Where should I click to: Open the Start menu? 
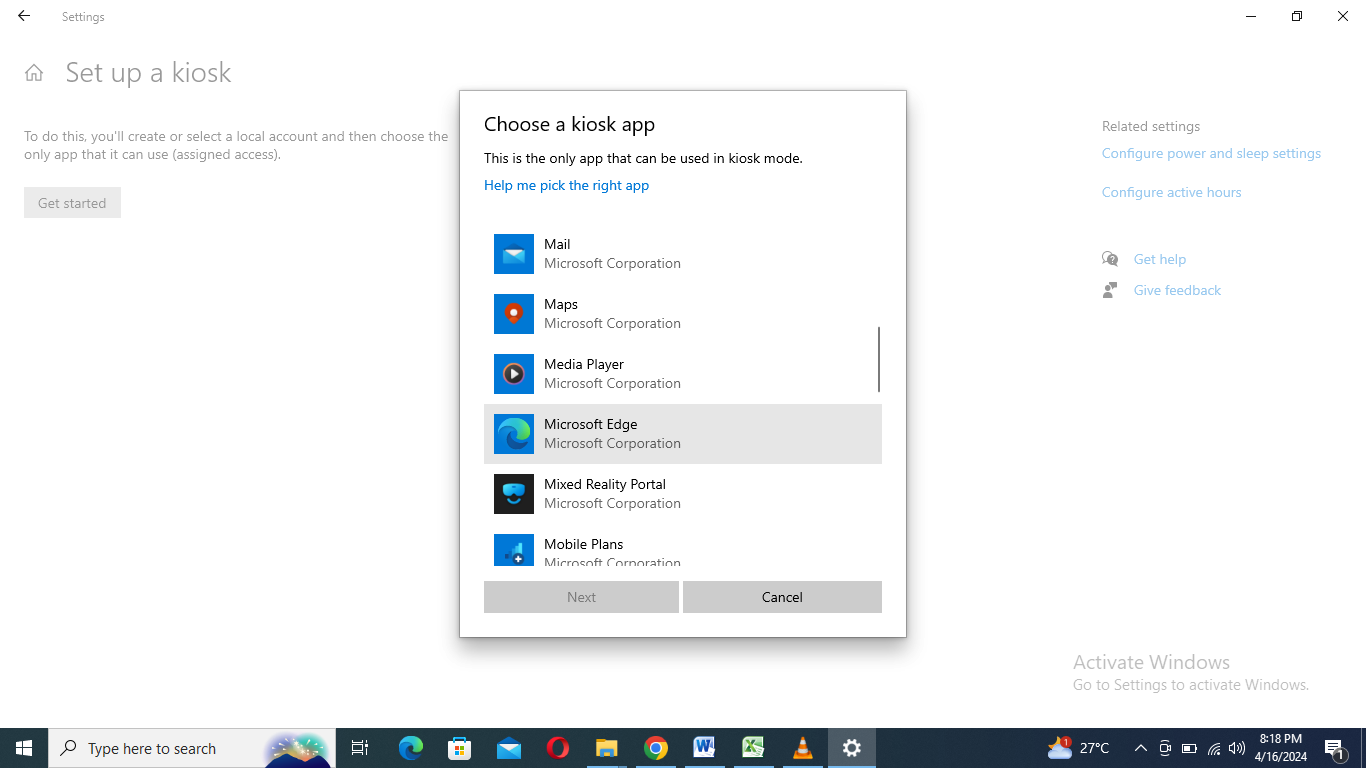[x=23, y=747]
